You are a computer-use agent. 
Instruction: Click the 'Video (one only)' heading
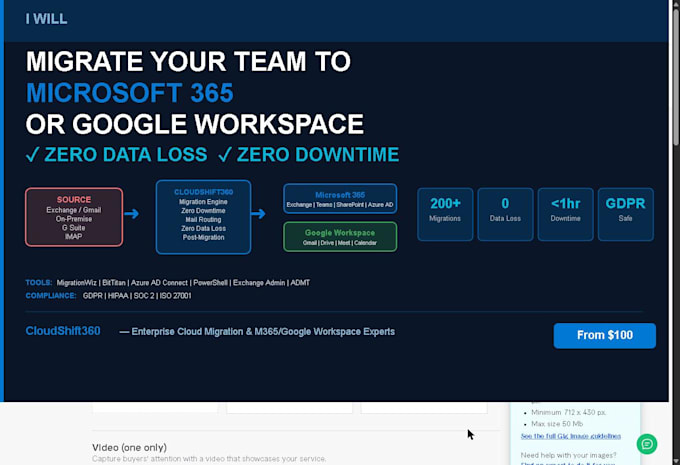129,447
